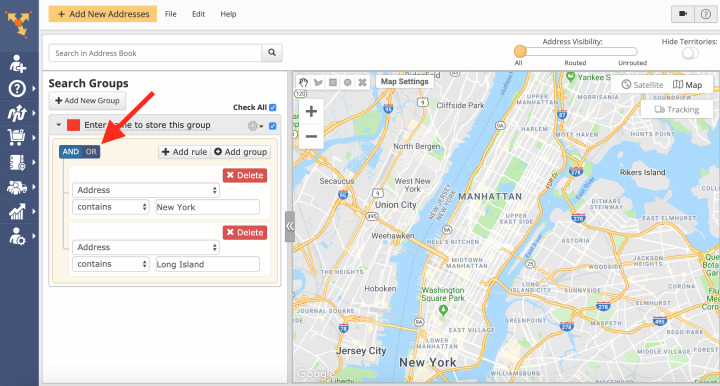Image resolution: width=720 pixels, height=386 pixels.
Task: Click Add rule button
Action: (x=185, y=152)
